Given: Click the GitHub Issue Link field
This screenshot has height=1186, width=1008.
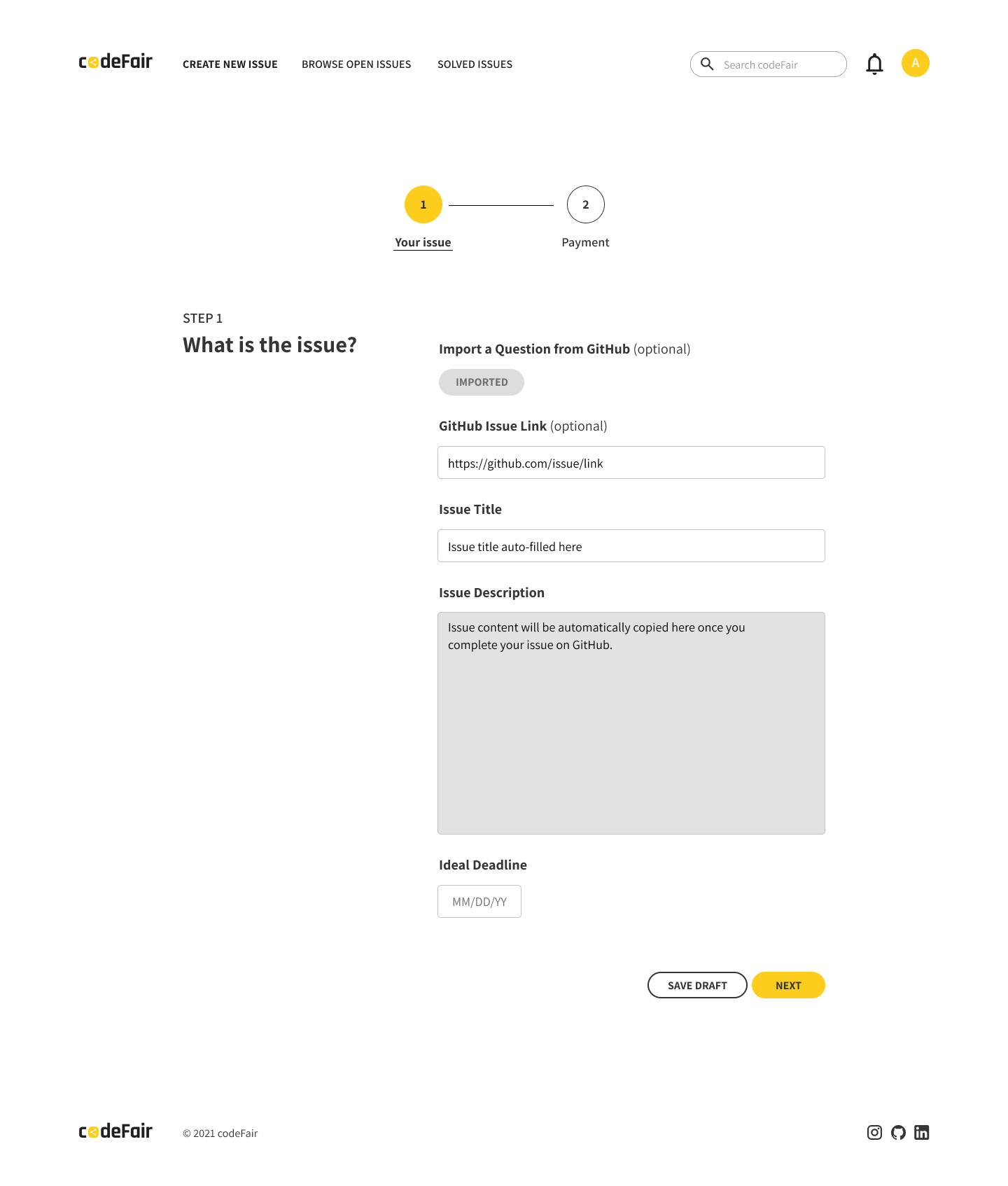Looking at the screenshot, I should pos(631,463).
